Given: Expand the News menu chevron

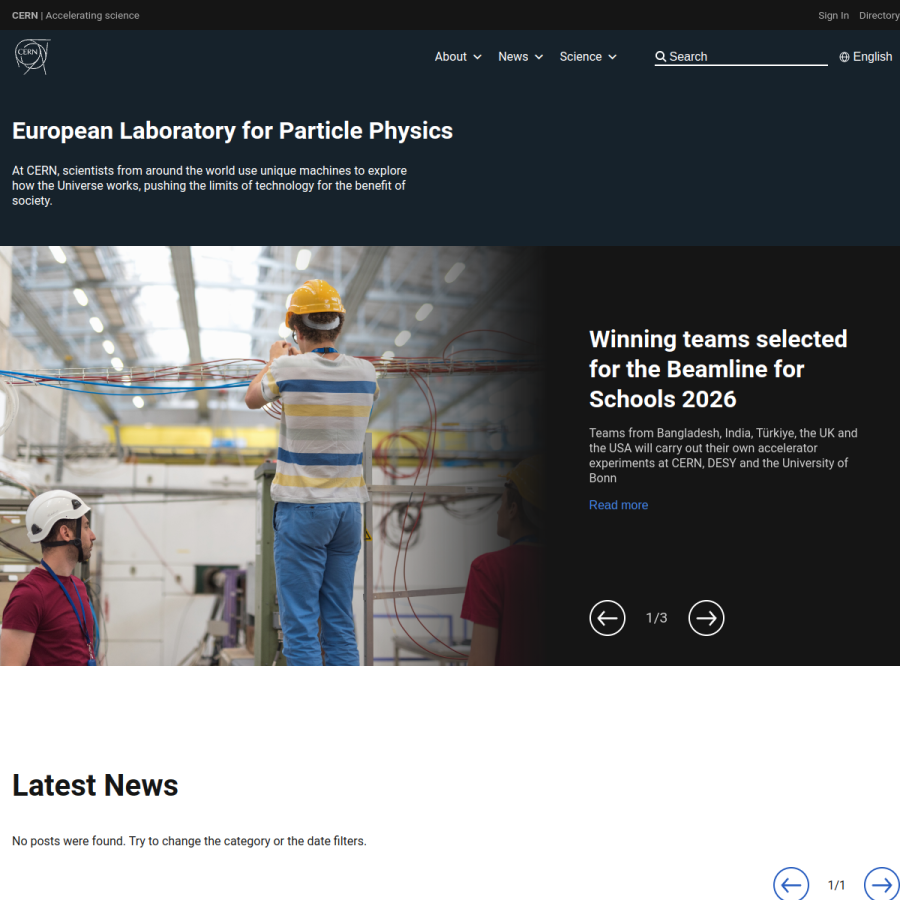Looking at the screenshot, I should pos(538,57).
